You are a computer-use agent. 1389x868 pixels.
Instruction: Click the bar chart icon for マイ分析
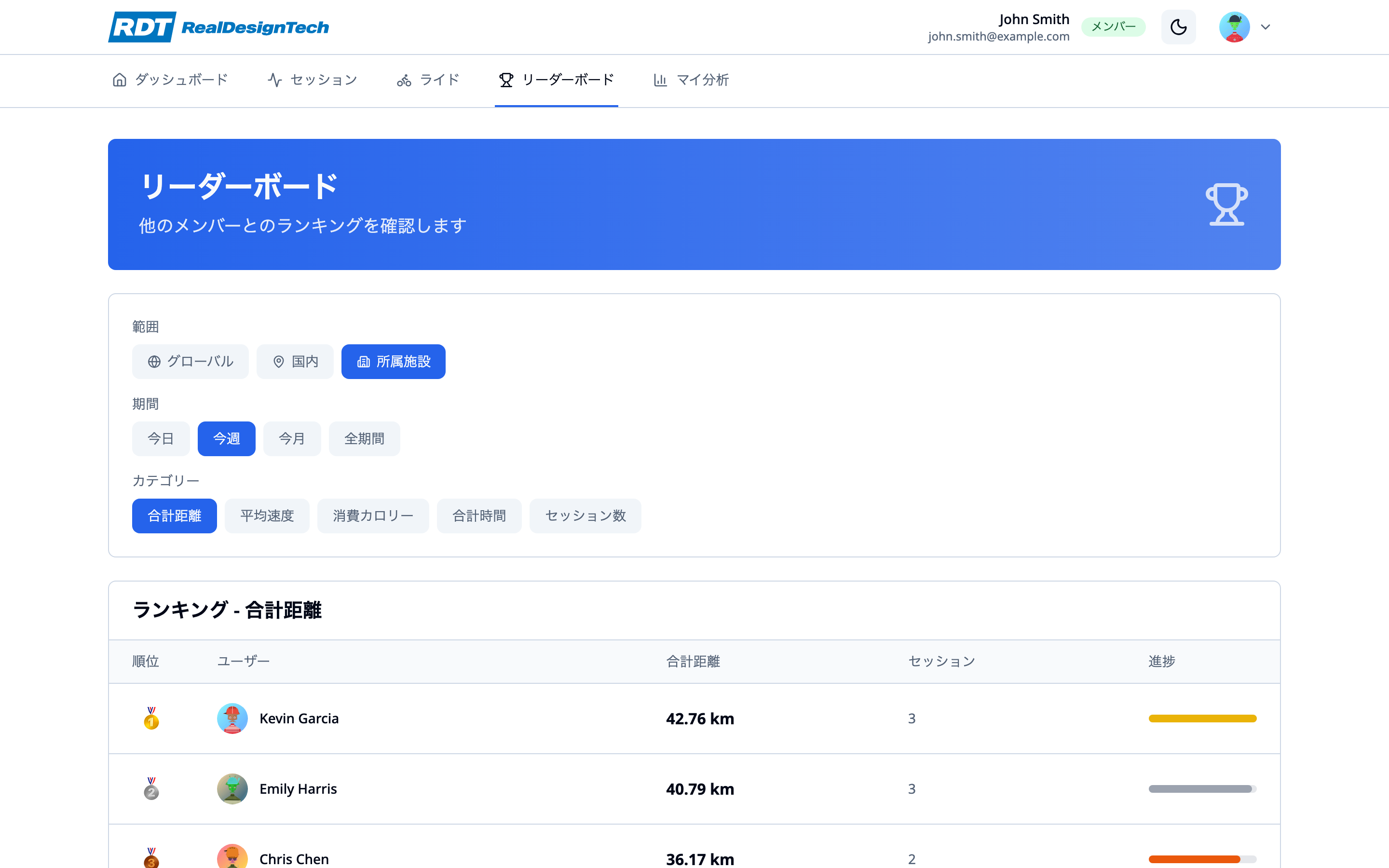(660, 80)
